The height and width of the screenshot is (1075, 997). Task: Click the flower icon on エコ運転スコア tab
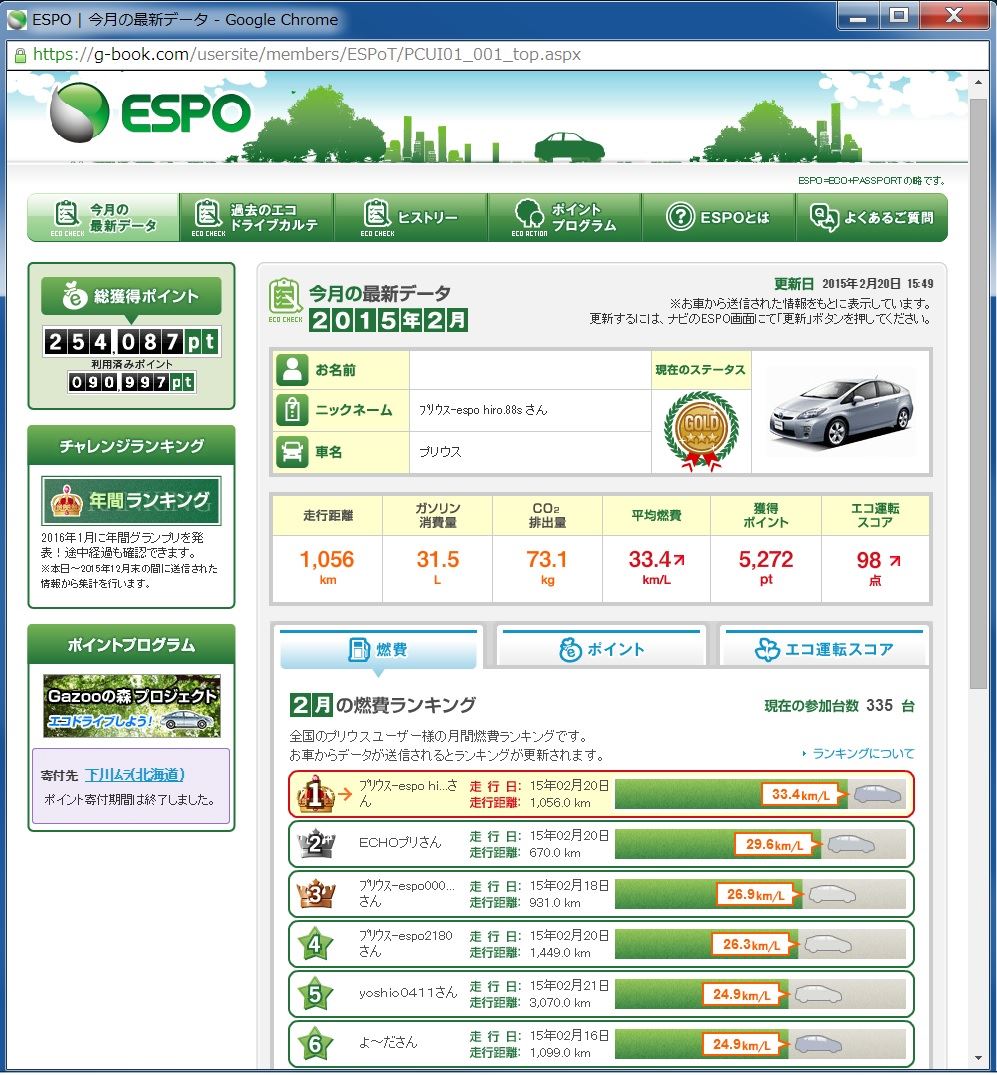767,649
